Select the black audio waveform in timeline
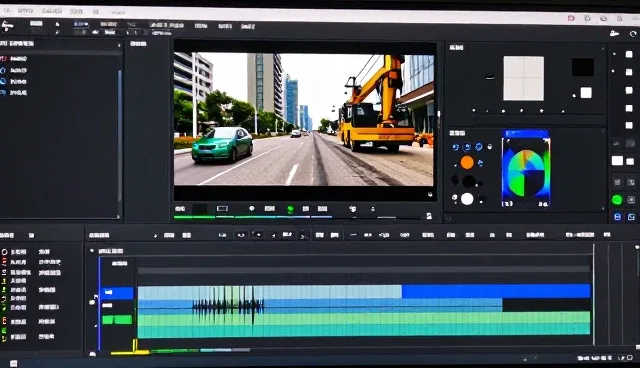The image size is (640, 368). coord(228,306)
